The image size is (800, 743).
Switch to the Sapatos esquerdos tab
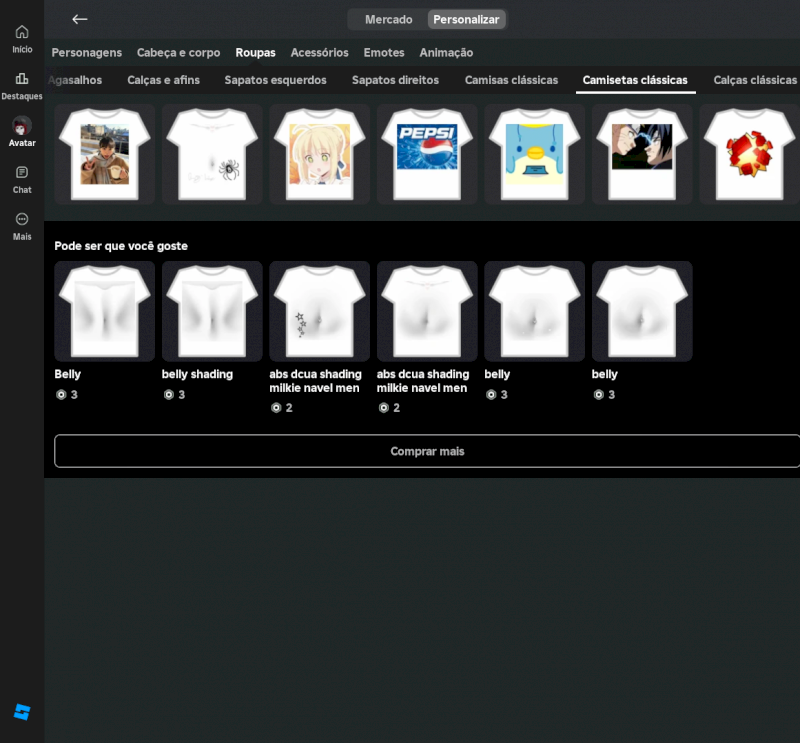coord(275,80)
